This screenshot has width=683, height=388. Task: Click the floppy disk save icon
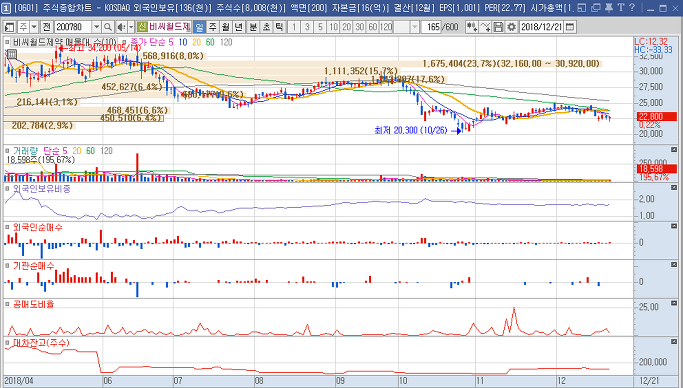(x=498, y=27)
